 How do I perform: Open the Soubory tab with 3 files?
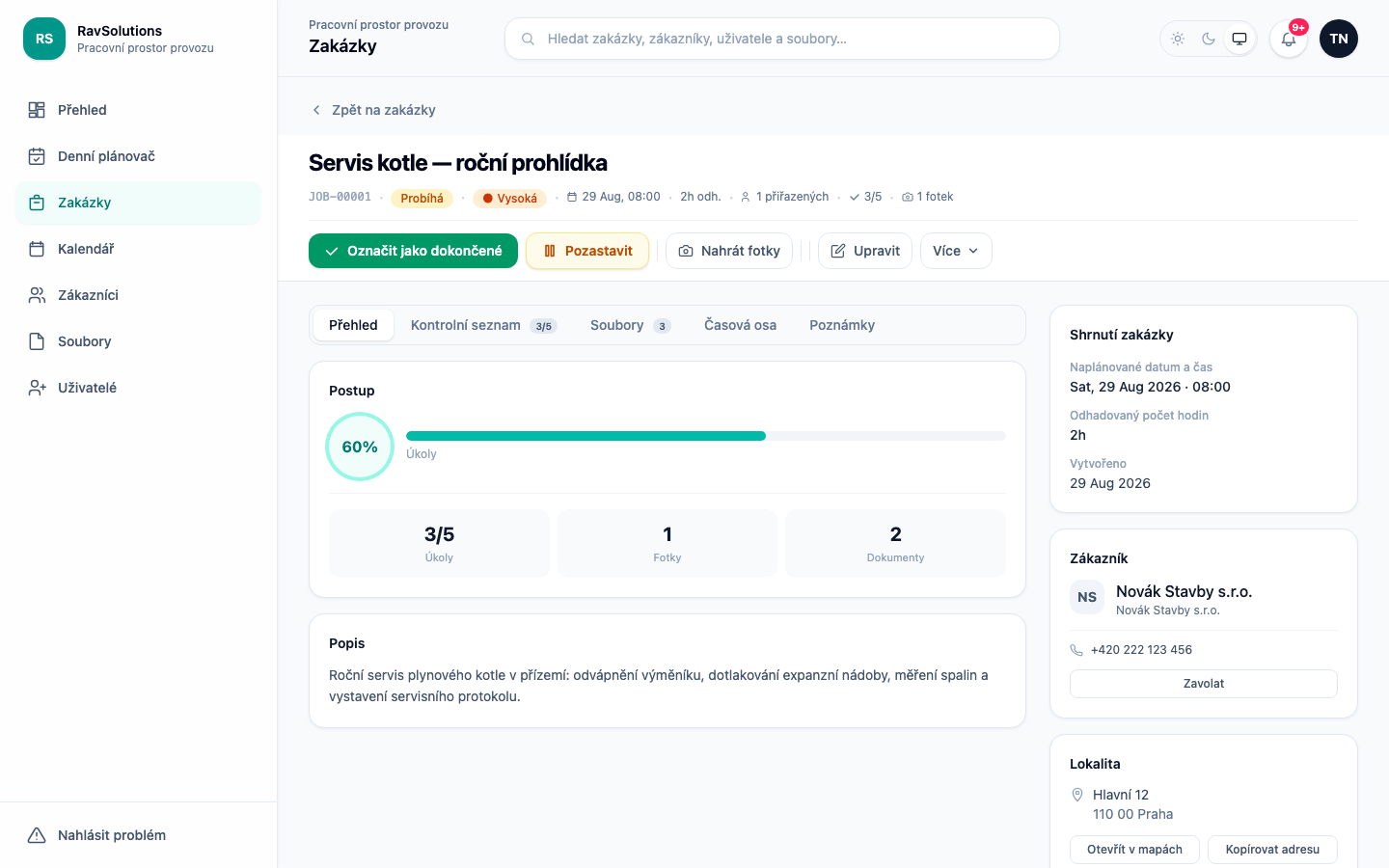pyautogui.click(x=630, y=325)
